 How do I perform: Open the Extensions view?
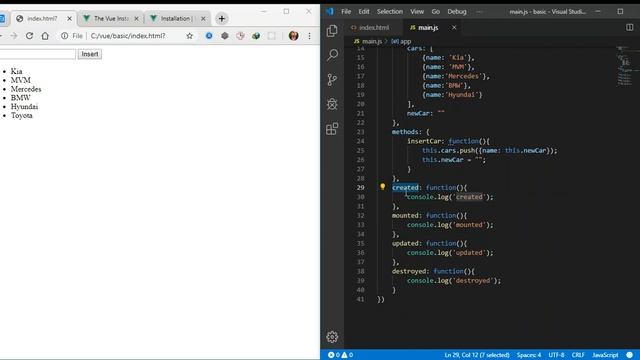point(332,129)
